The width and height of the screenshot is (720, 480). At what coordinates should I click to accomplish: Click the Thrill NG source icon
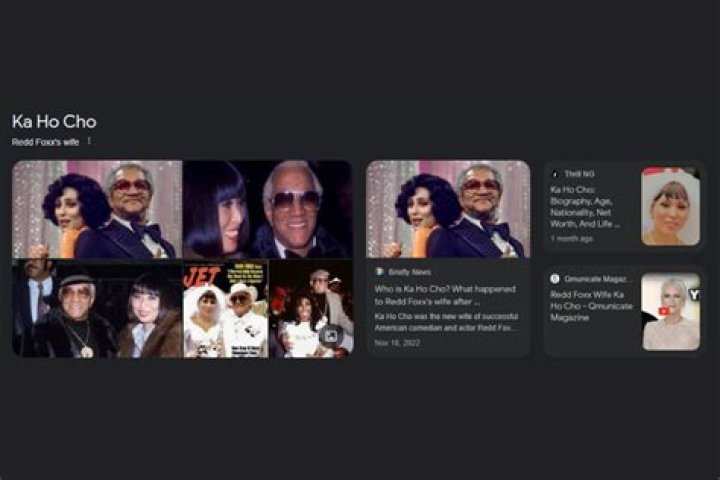555,174
